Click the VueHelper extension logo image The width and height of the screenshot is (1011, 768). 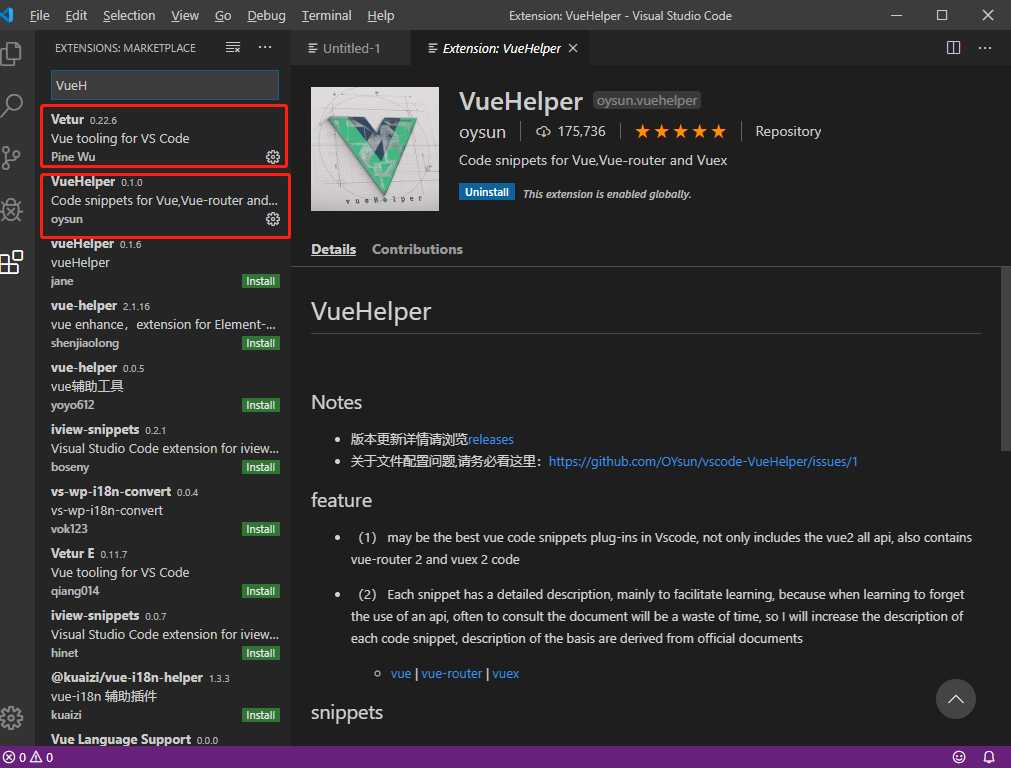(x=375, y=149)
